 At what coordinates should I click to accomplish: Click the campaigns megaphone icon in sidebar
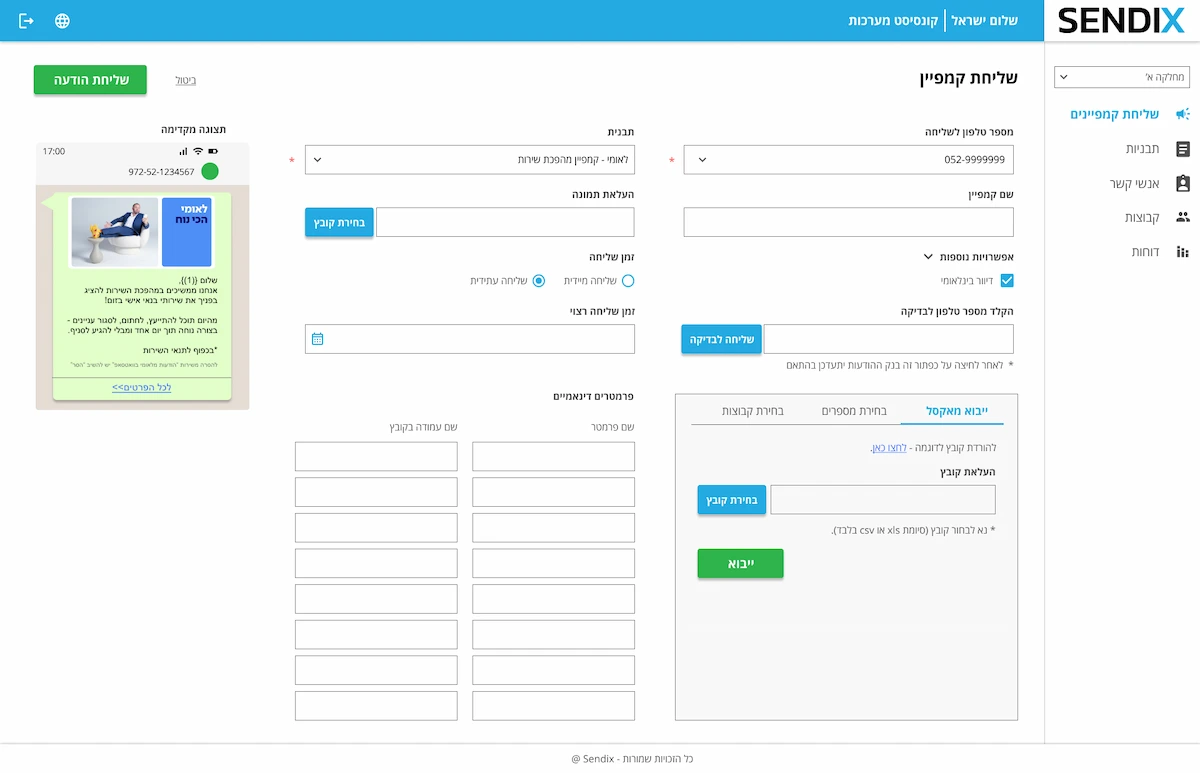[1183, 114]
